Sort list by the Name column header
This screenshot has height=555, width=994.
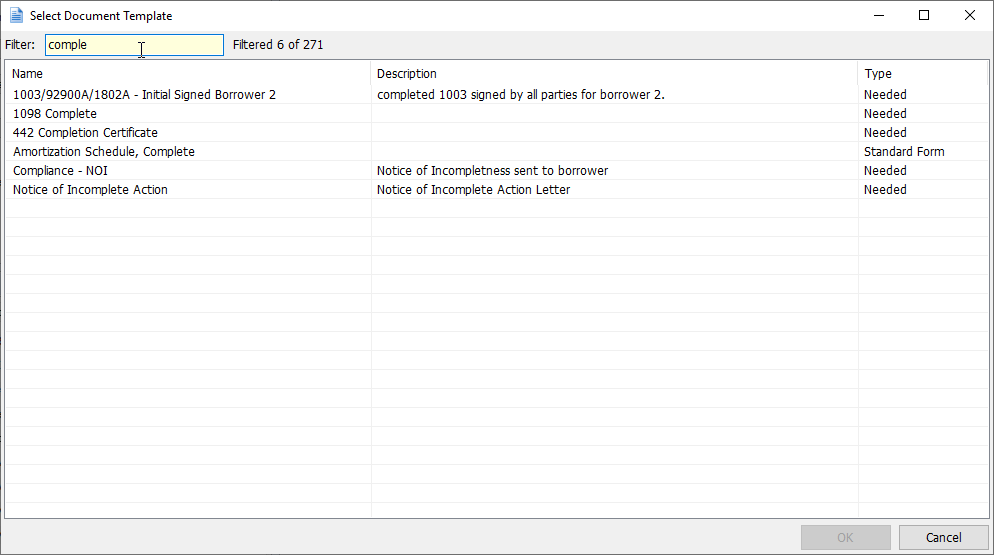click(188, 74)
